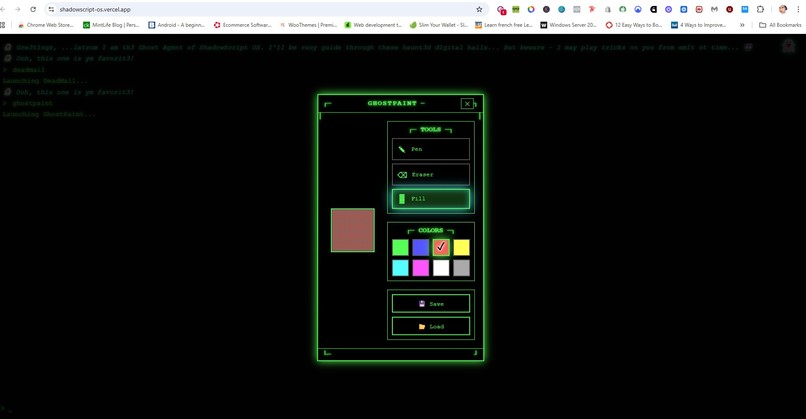
Task: Click the GHOSTPAINT window title
Action: 392,103
